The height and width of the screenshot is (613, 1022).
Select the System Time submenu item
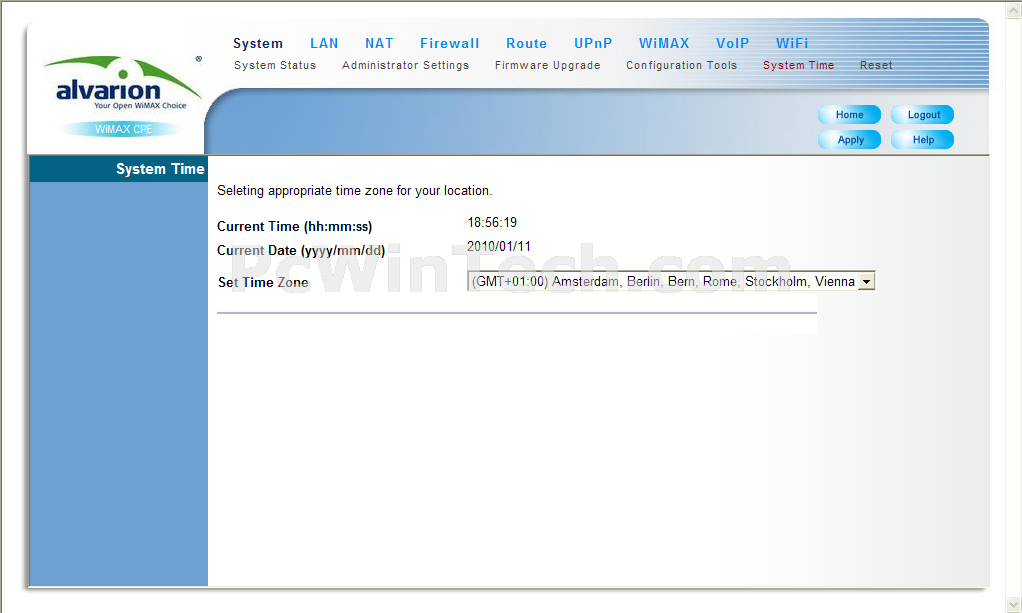(798, 65)
